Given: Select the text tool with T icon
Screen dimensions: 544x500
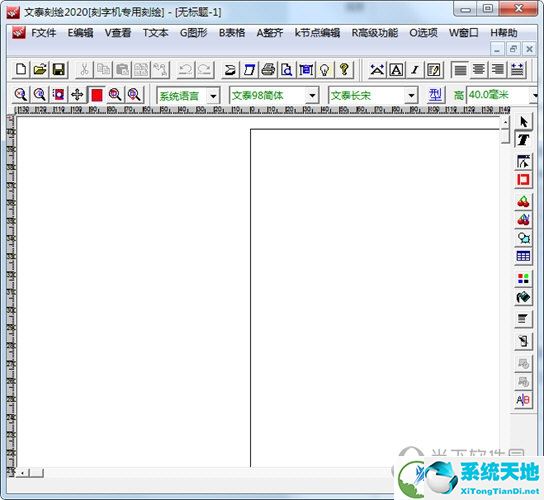Looking at the screenshot, I should point(523,140).
